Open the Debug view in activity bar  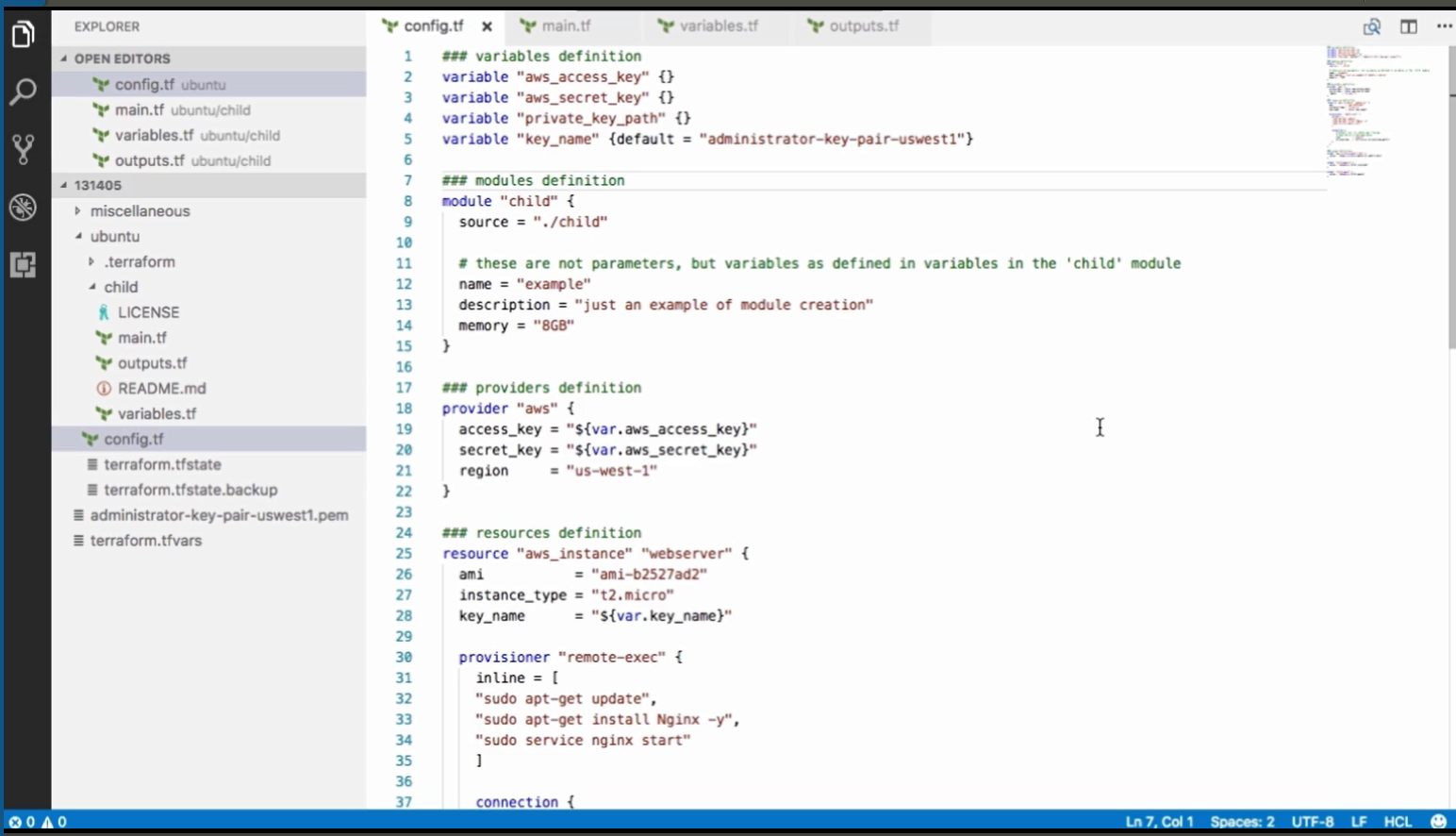(x=24, y=207)
